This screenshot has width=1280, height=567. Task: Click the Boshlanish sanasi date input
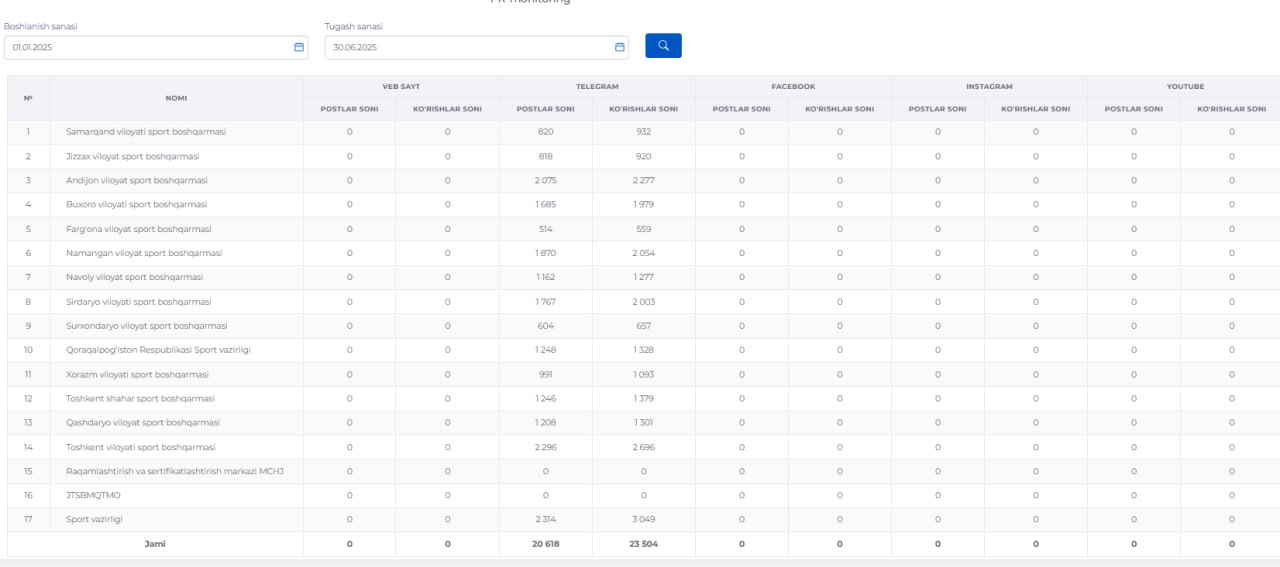click(145, 47)
